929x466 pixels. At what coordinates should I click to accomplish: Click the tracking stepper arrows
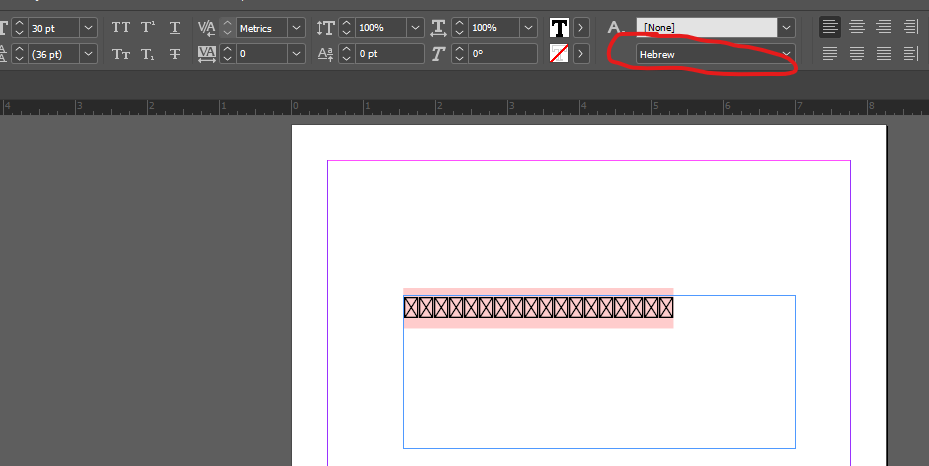point(228,54)
